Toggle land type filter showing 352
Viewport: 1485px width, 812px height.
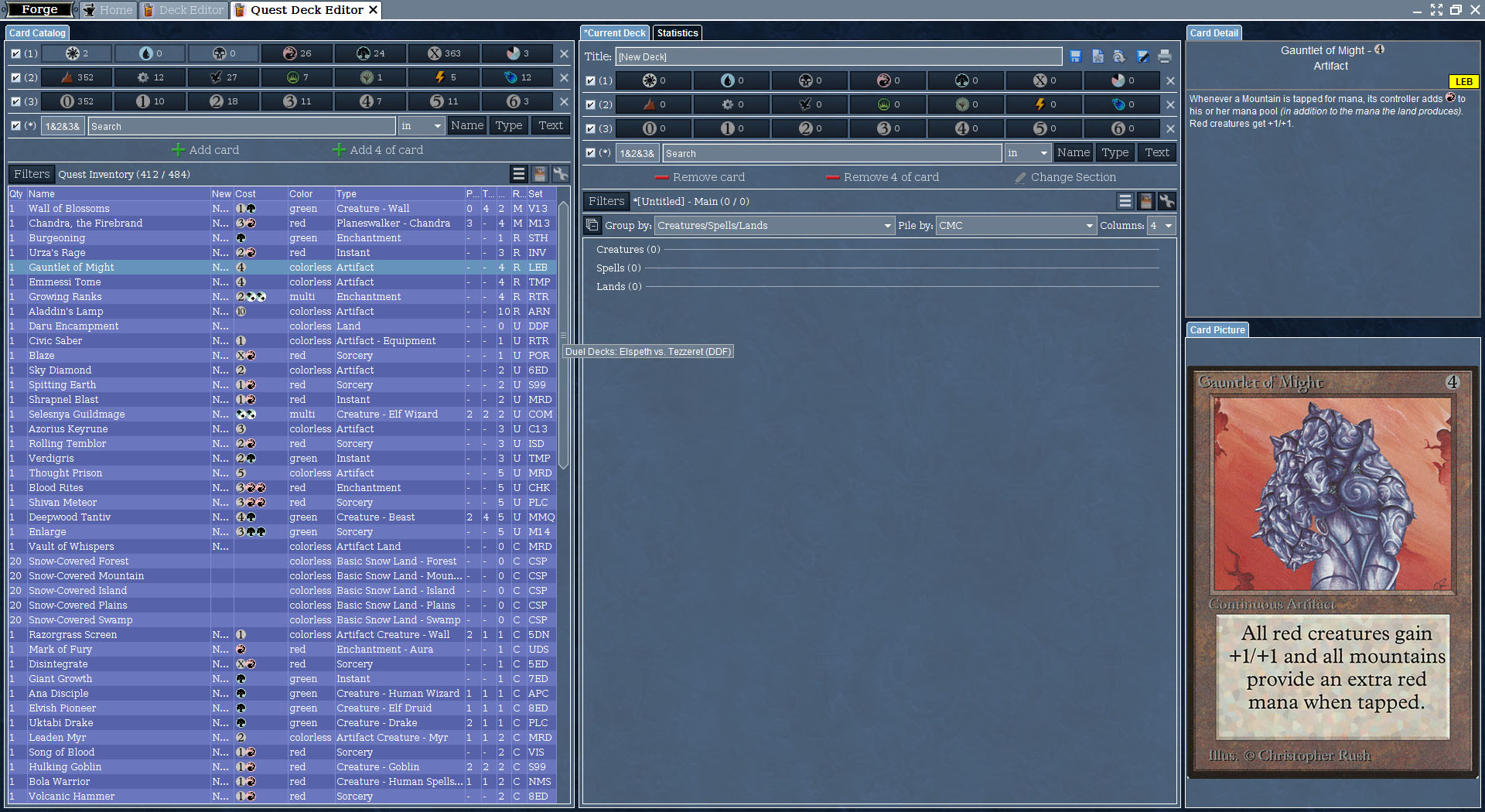coord(77,77)
